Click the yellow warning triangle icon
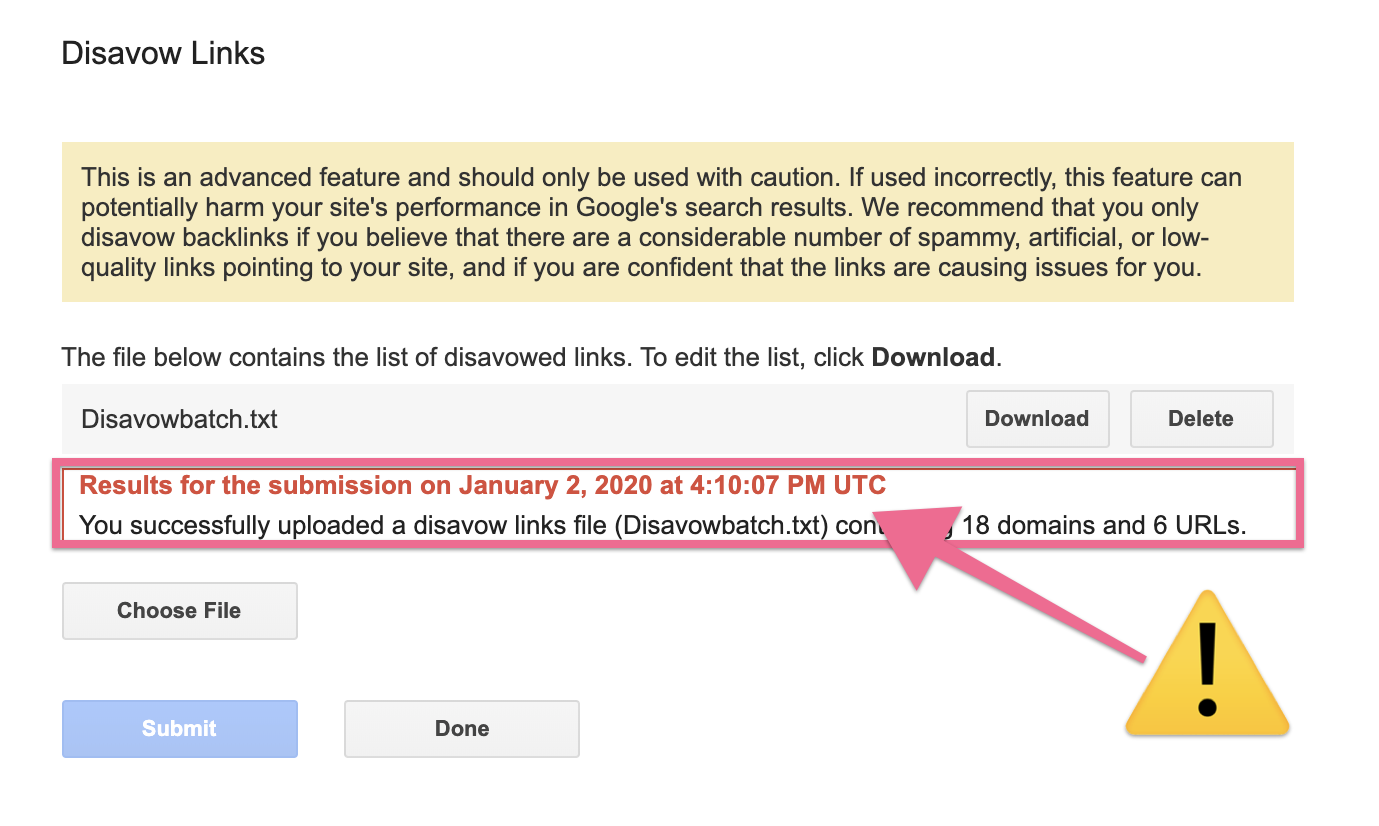Viewport: 1379px width, 826px height. [x=1207, y=668]
